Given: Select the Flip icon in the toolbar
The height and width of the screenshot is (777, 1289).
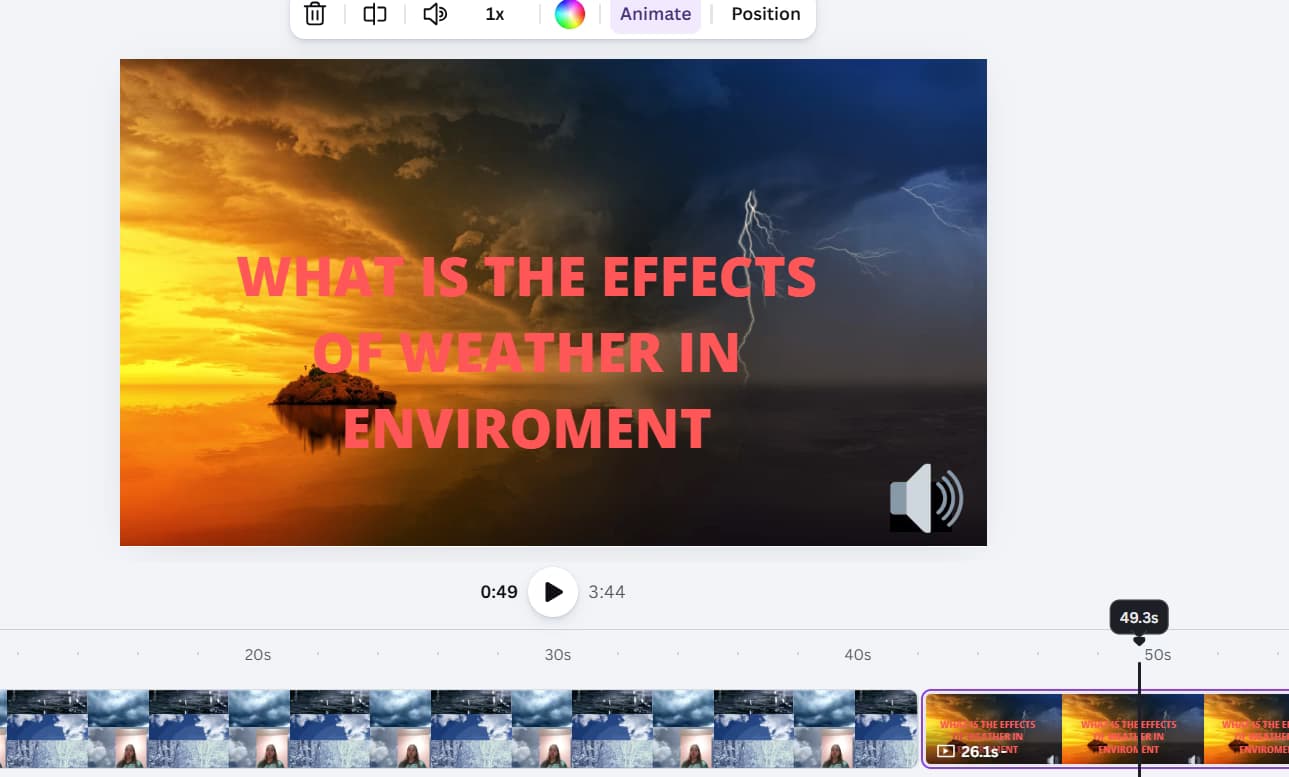Looking at the screenshot, I should tap(374, 14).
